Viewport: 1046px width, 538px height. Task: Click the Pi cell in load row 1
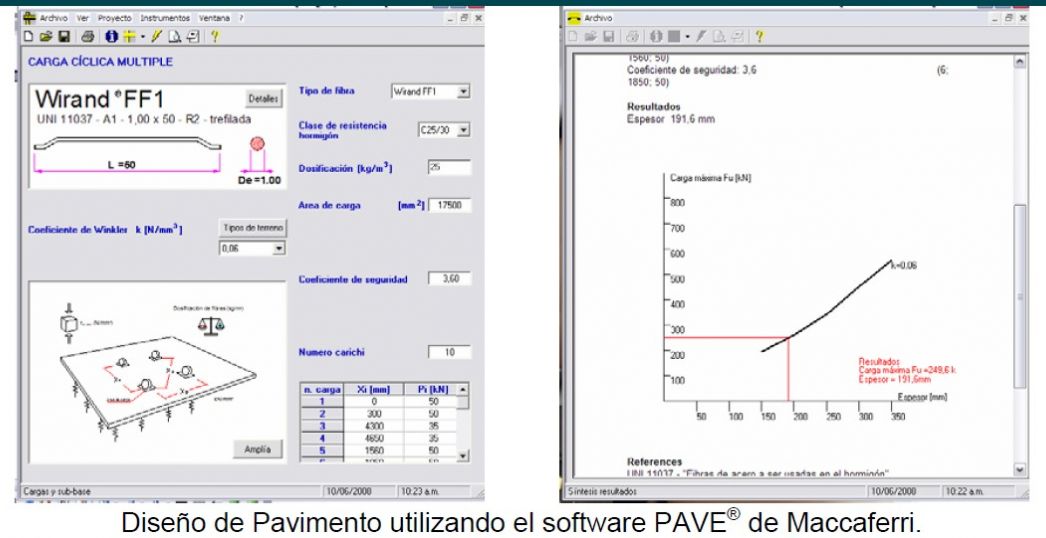pos(432,402)
